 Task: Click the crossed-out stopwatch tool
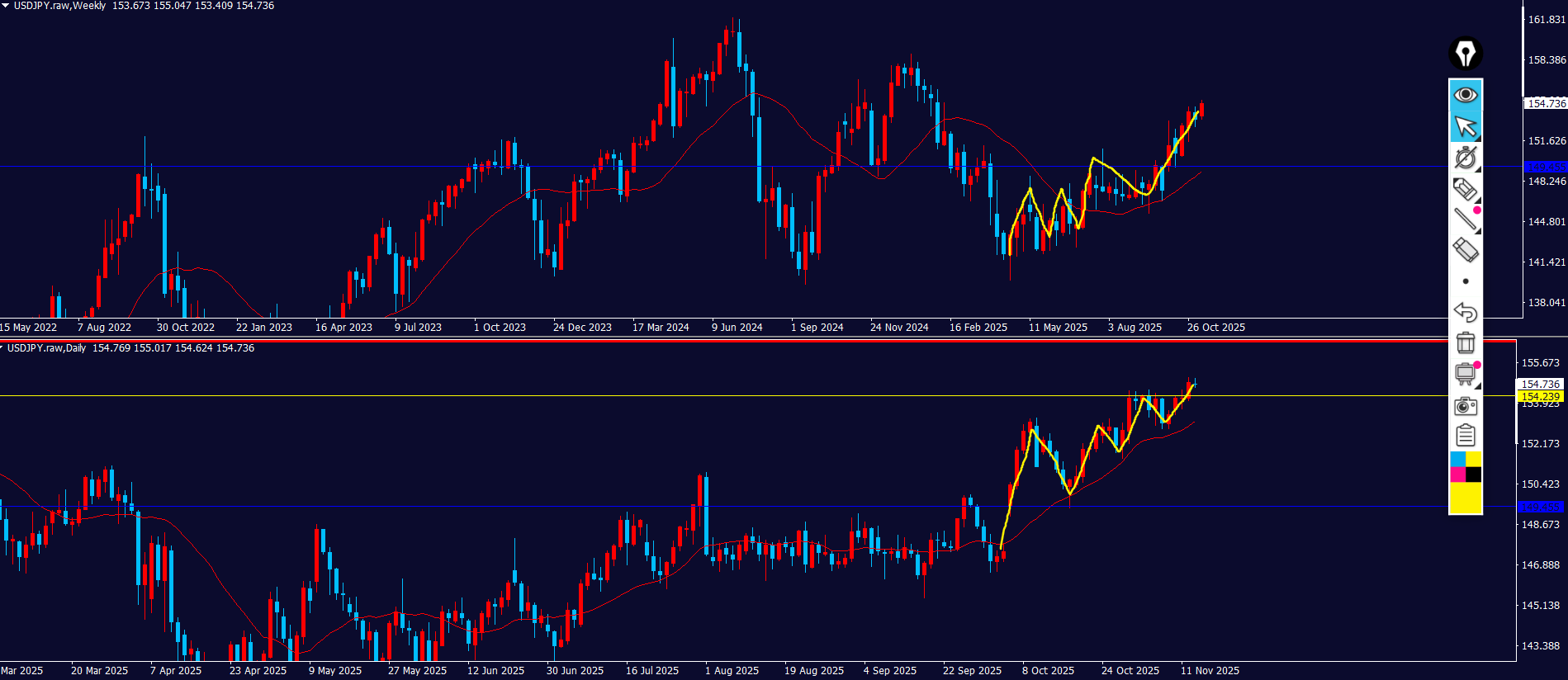[1466, 157]
